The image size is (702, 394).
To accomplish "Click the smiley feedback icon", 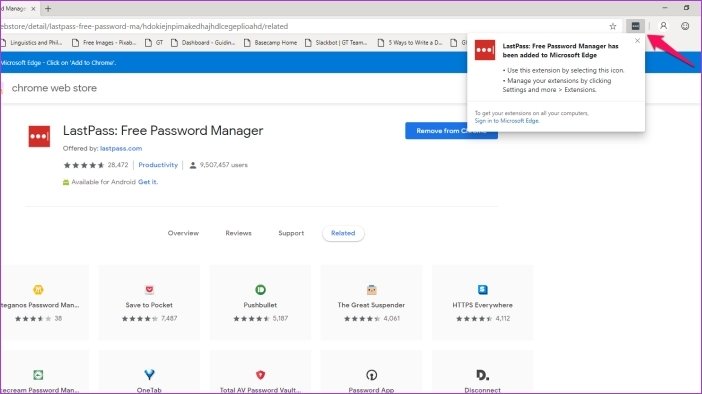I will [x=685, y=26].
